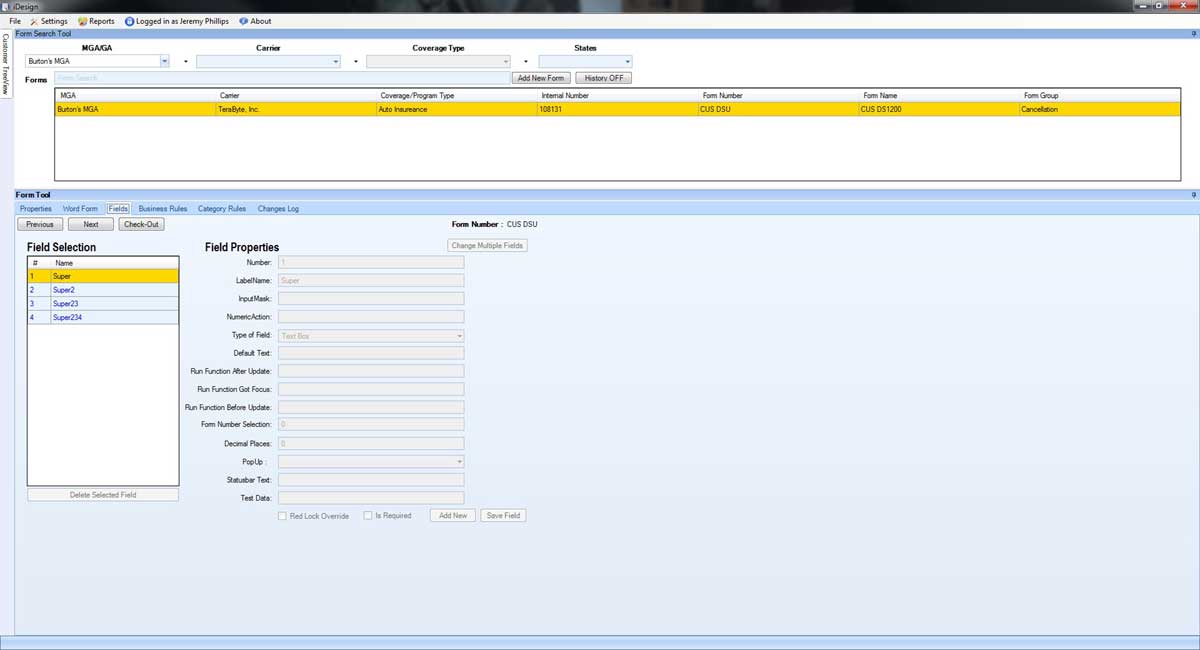
Task: Toggle Red Lock Override checkbox
Action: point(282,516)
